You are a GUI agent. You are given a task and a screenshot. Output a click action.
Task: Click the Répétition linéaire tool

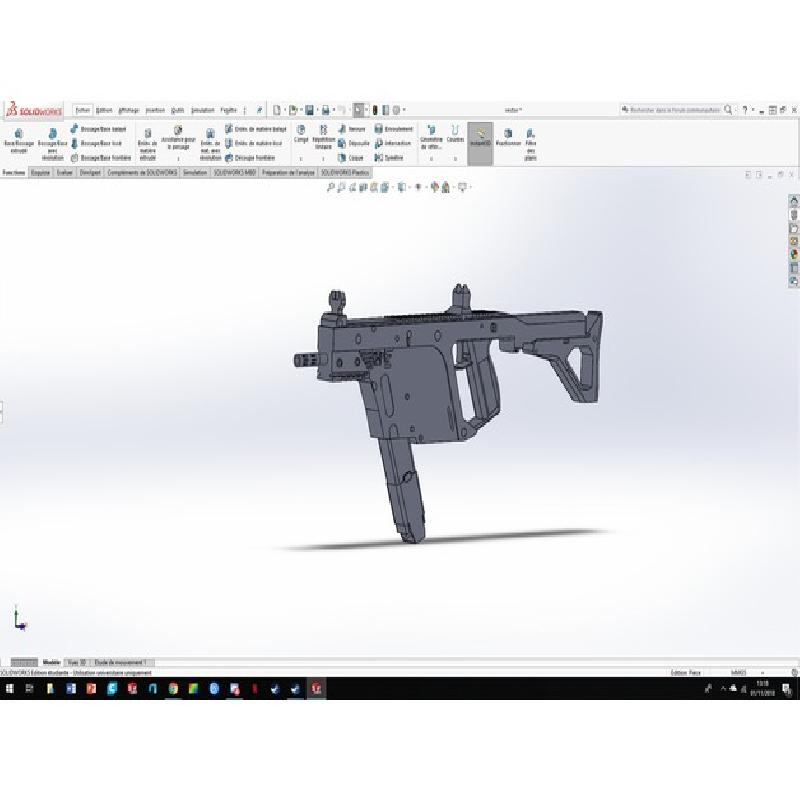tap(323, 136)
